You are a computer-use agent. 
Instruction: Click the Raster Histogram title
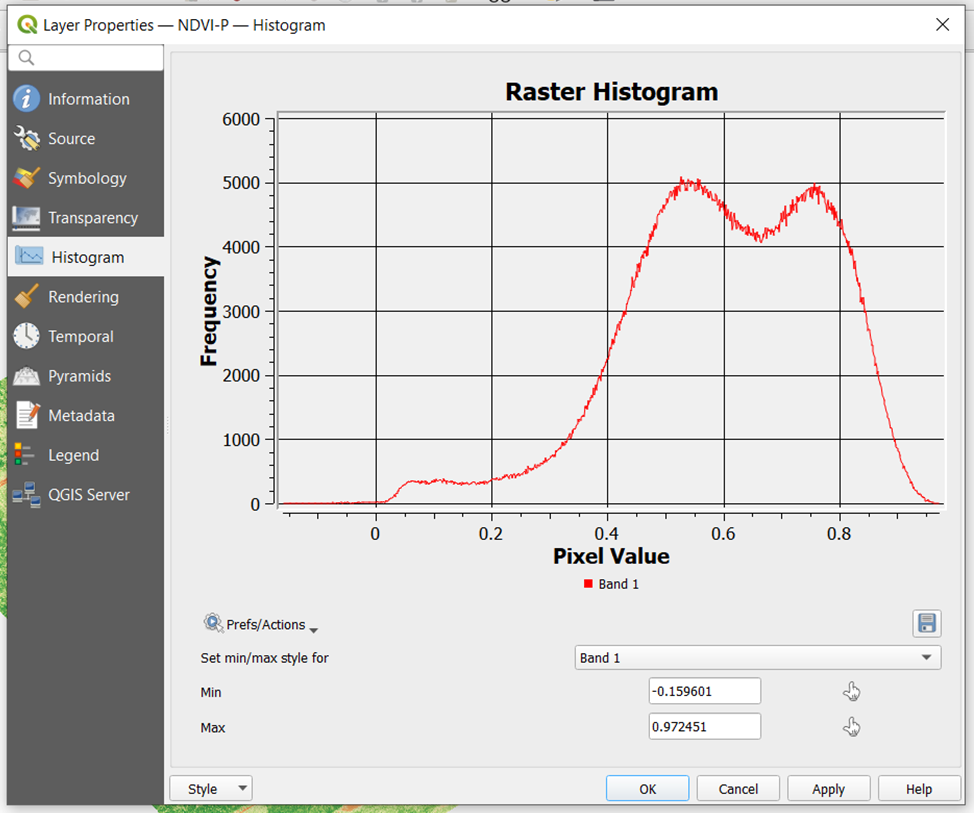click(611, 92)
